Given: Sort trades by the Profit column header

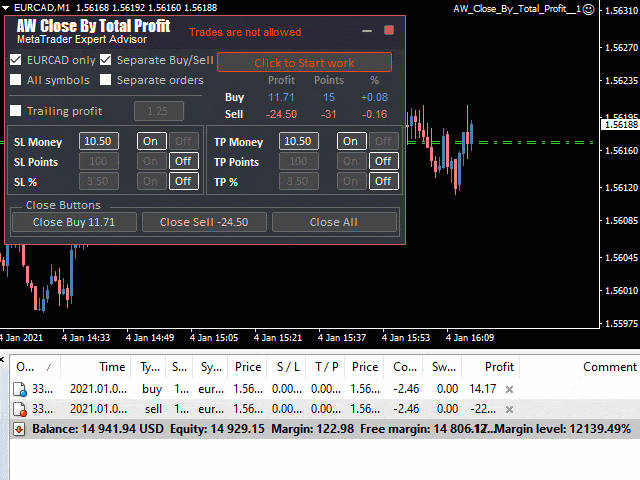Looking at the screenshot, I should coord(498,367).
